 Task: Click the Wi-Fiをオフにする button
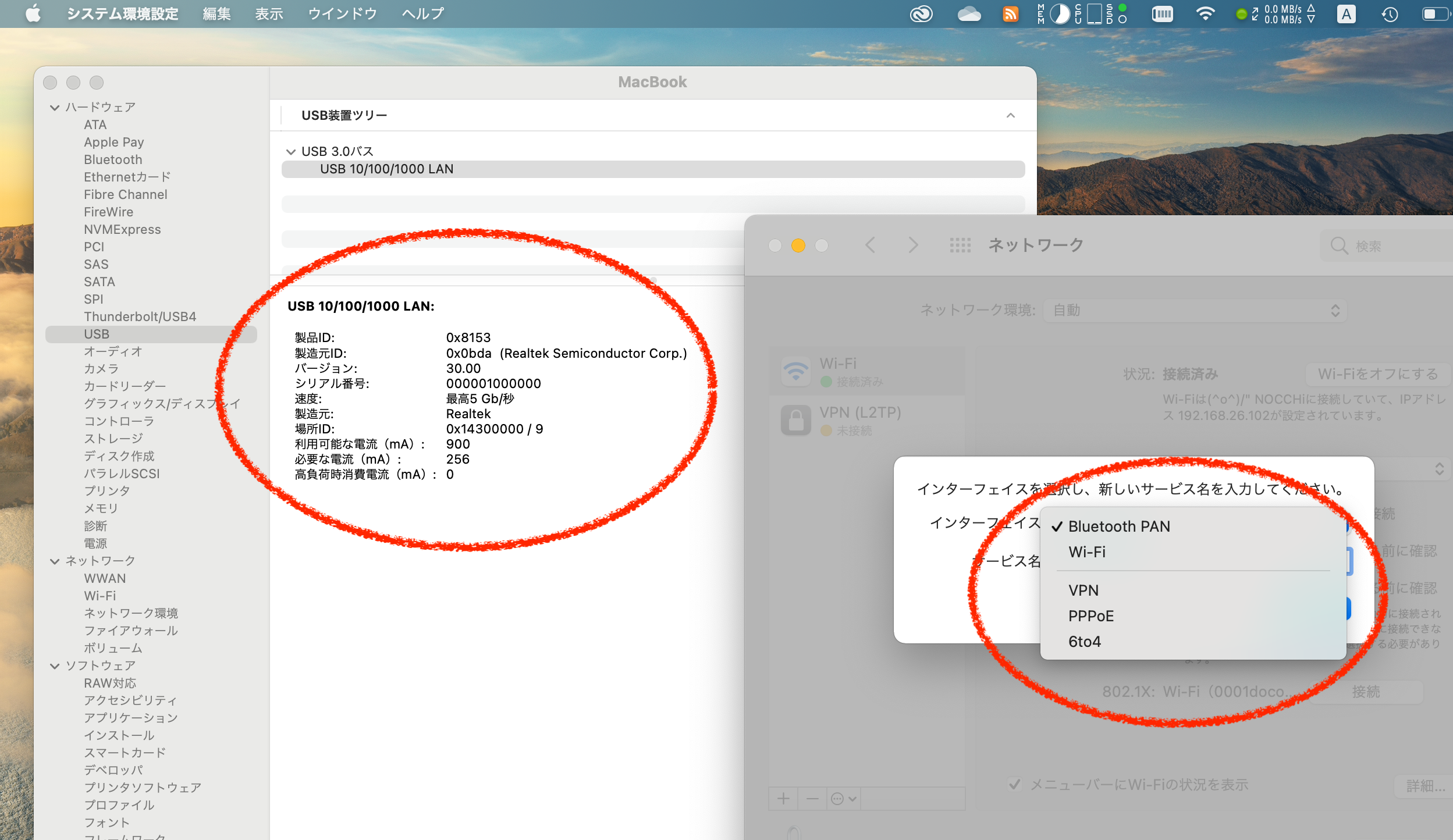click(x=1377, y=374)
